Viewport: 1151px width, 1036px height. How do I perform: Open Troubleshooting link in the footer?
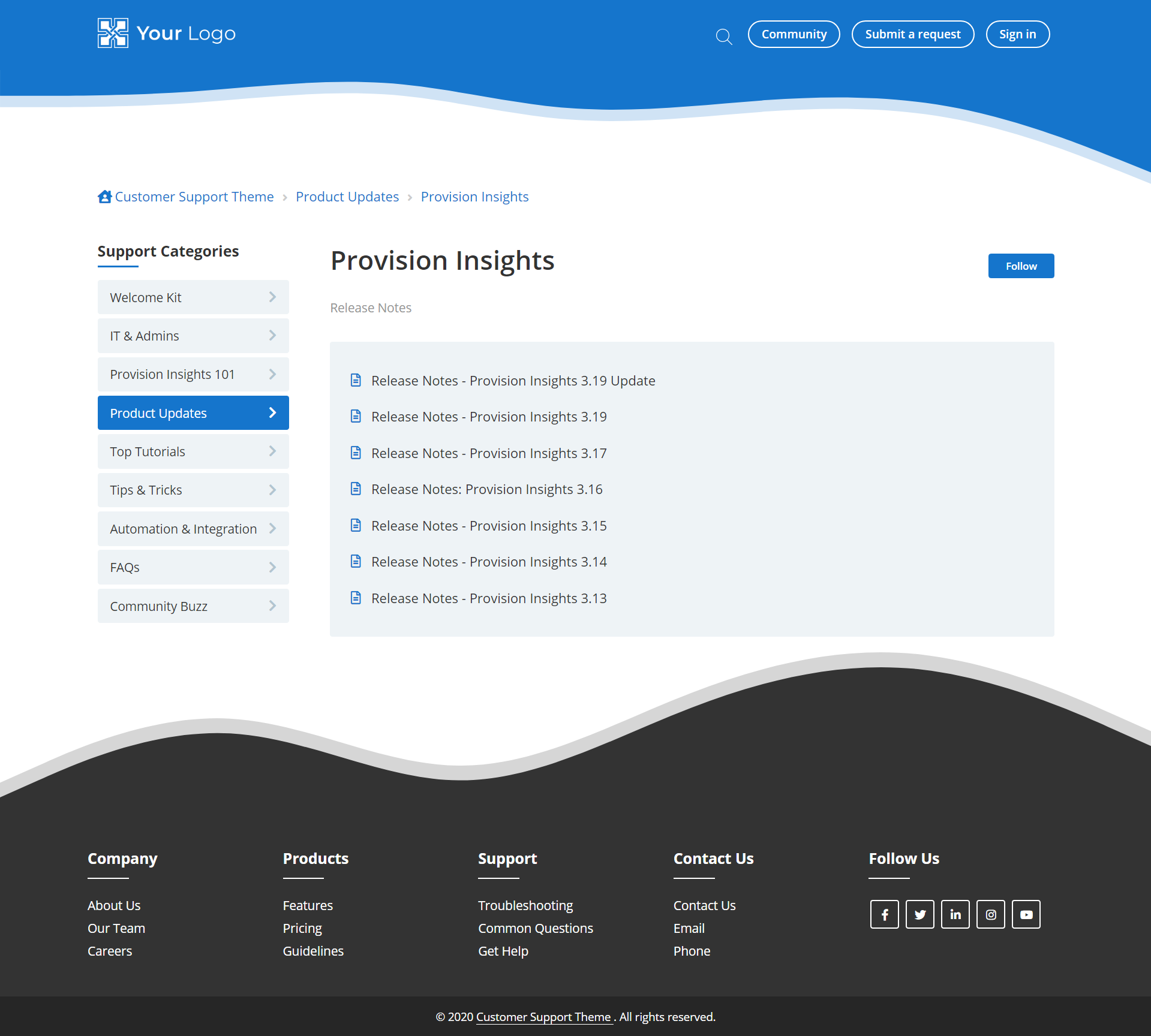(x=525, y=905)
